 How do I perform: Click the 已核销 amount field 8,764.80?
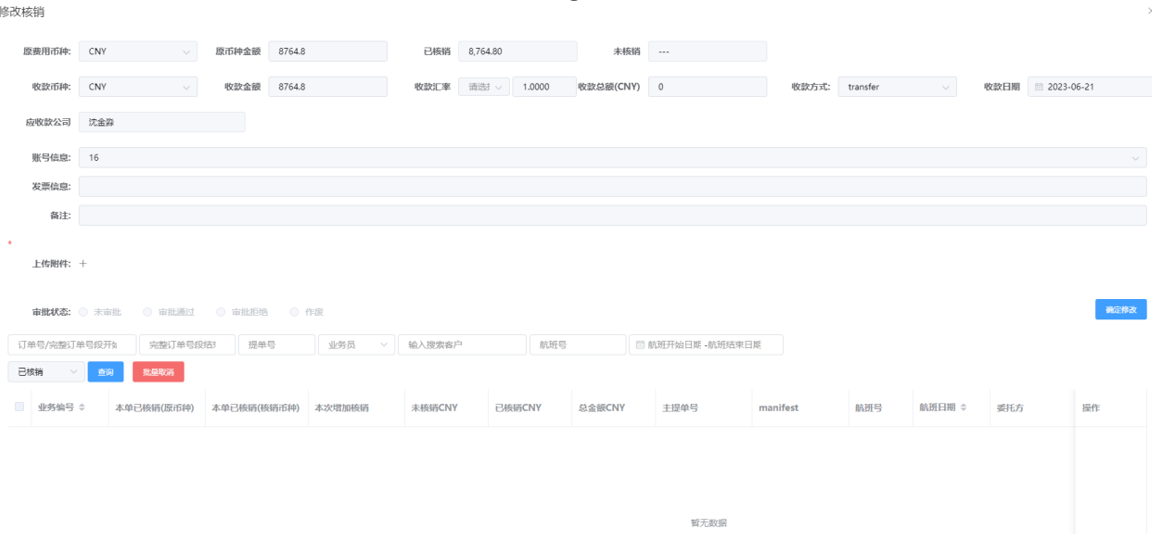518,51
